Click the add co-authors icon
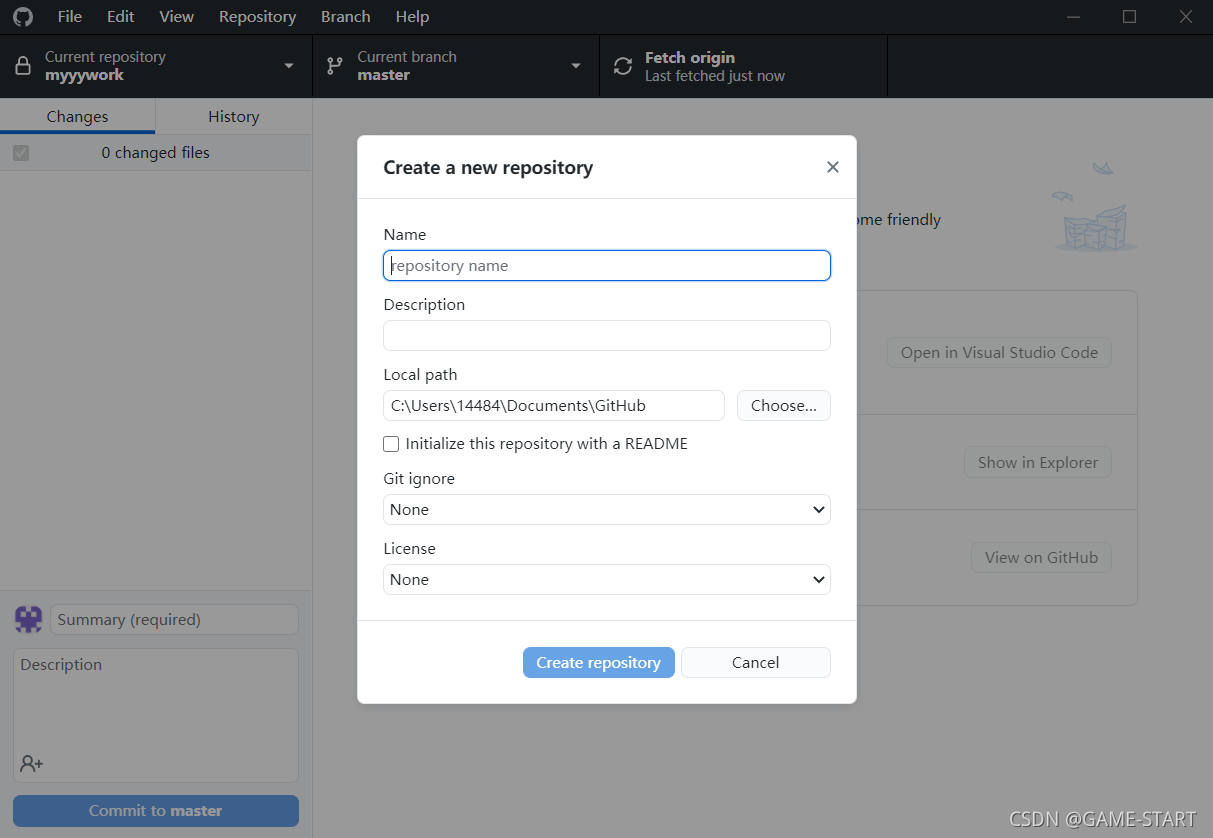Viewport: 1213px width, 838px height. point(31,764)
